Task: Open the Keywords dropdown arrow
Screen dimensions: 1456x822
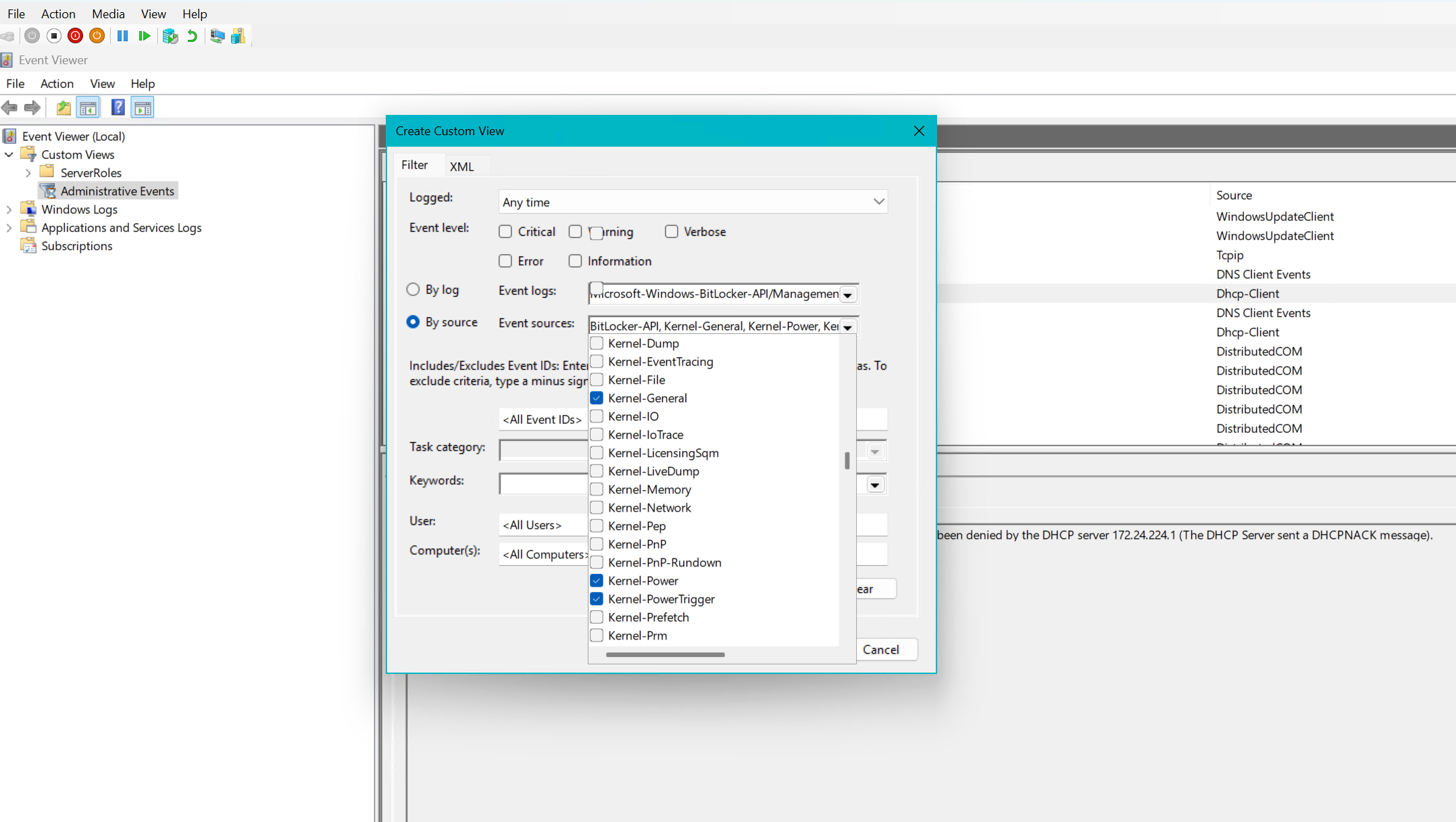Action: pyautogui.click(x=876, y=485)
